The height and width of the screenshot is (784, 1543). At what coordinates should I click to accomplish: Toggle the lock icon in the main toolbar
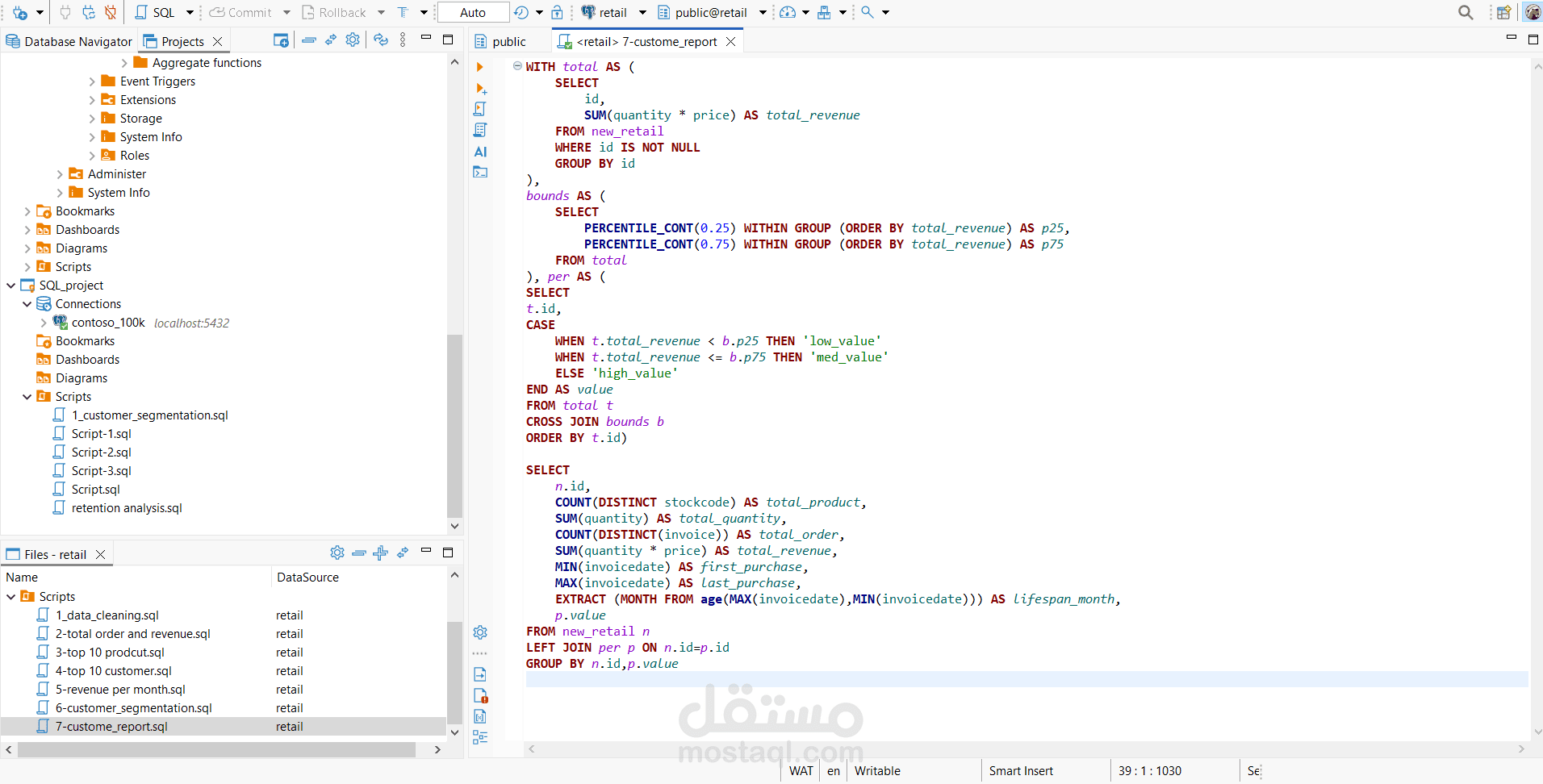click(557, 12)
